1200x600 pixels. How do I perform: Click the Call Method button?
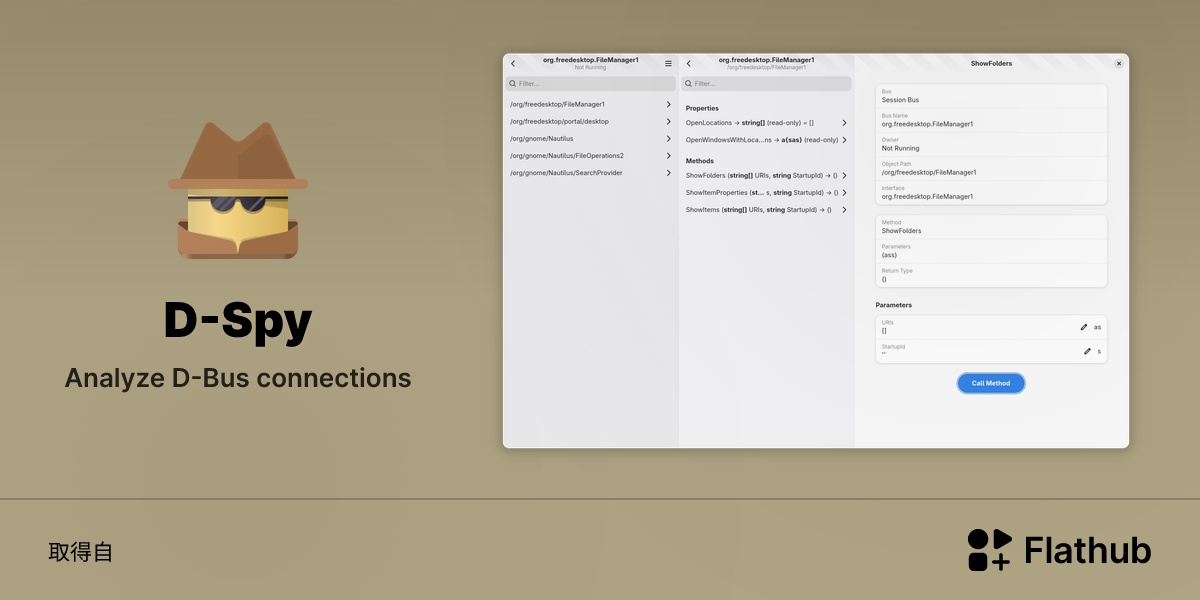point(991,383)
